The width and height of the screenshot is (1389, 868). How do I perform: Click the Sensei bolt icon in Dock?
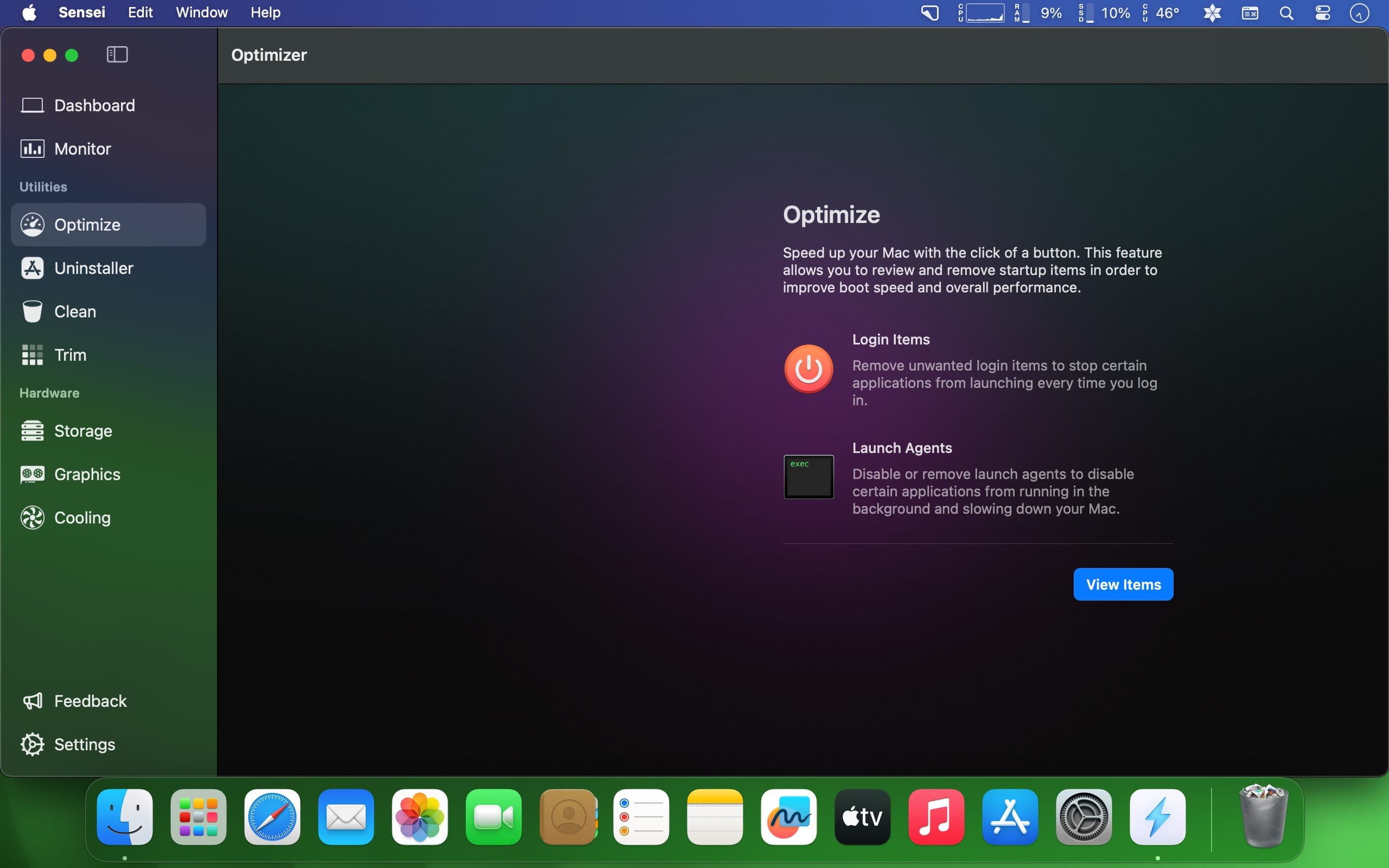[1157, 817]
